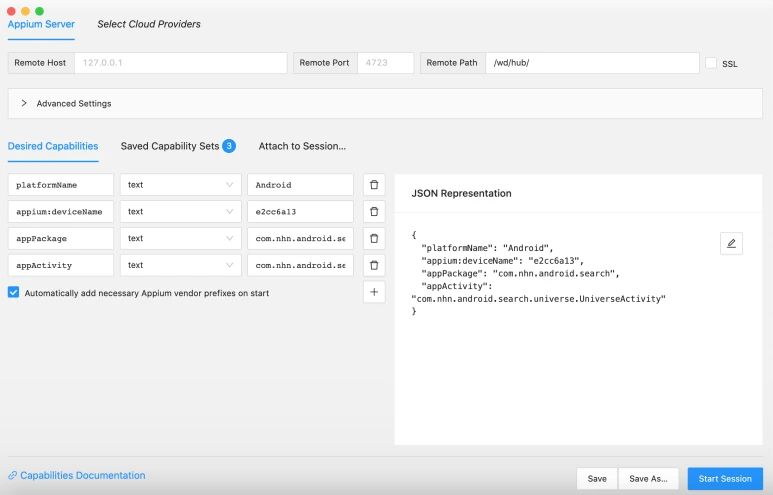Focus the Remote Port input field
This screenshot has height=495, width=773.
[385, 63]
